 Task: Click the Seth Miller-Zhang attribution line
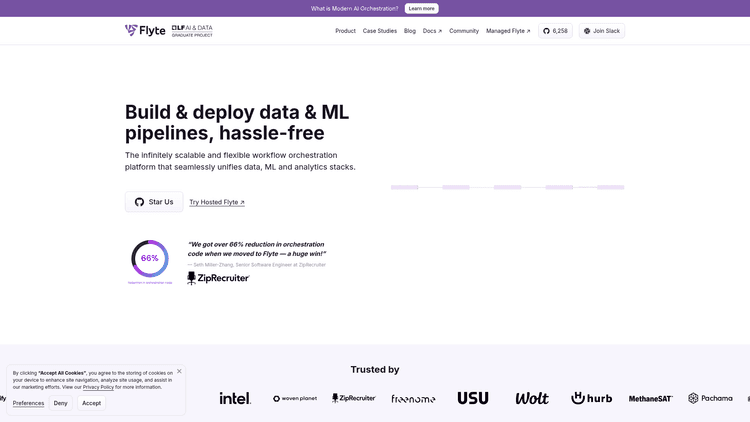pyautogui.click(x=257, y=265)
